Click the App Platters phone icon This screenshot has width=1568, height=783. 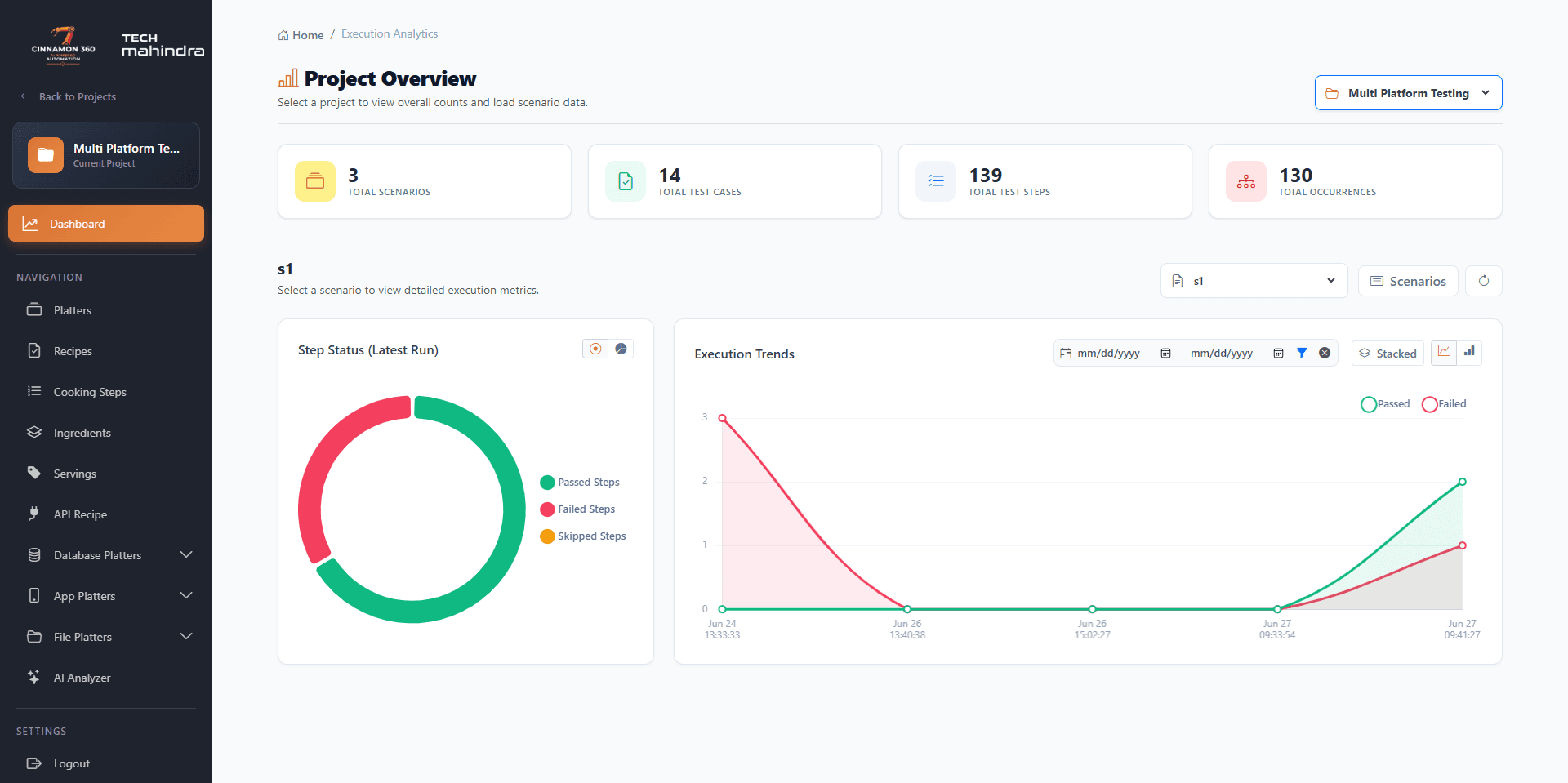coord(34,595)
